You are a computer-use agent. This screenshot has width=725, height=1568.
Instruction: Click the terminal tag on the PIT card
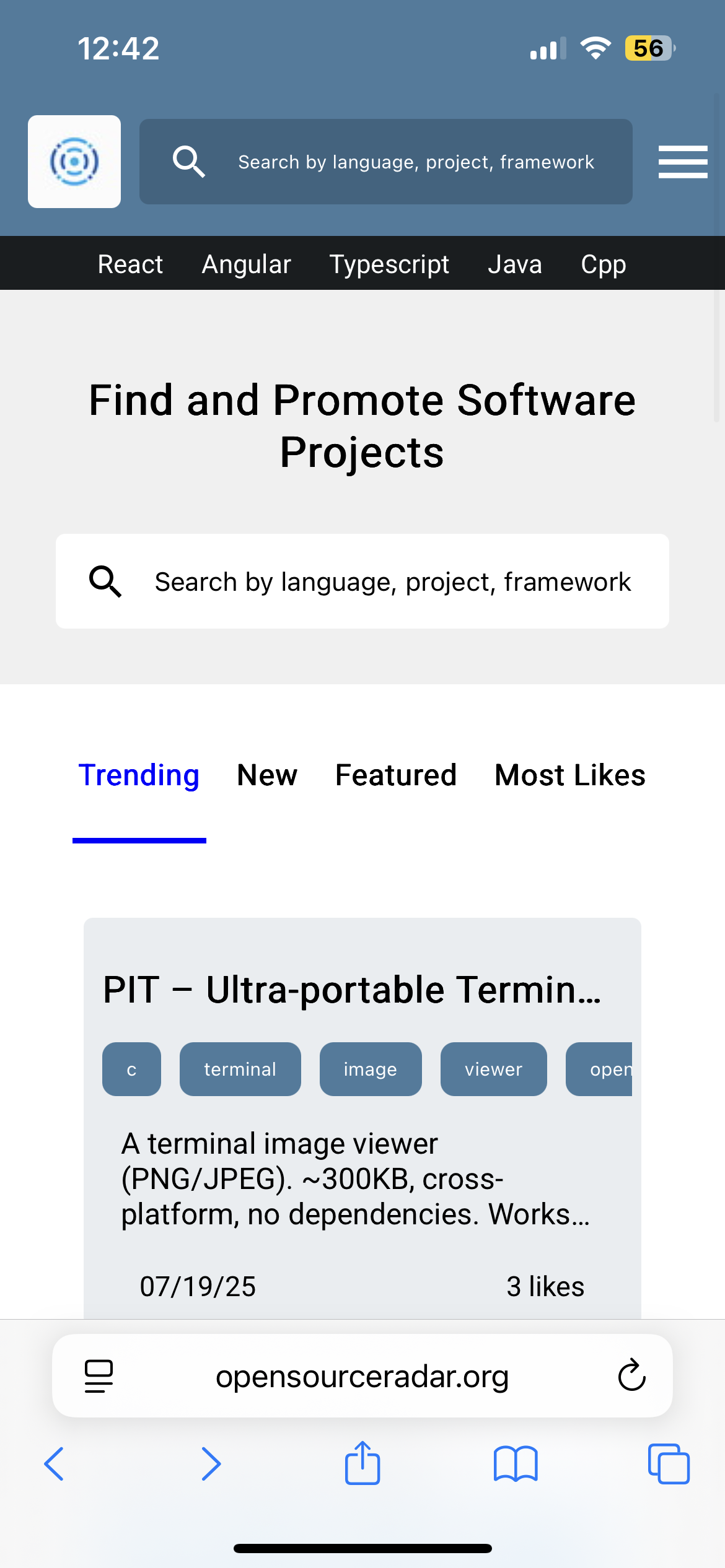(x=240, y=1069)
